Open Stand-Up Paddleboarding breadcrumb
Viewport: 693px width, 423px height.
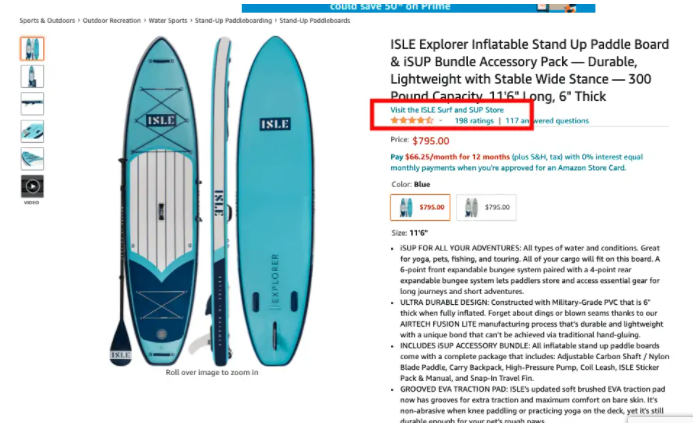[x=233, y=20]
